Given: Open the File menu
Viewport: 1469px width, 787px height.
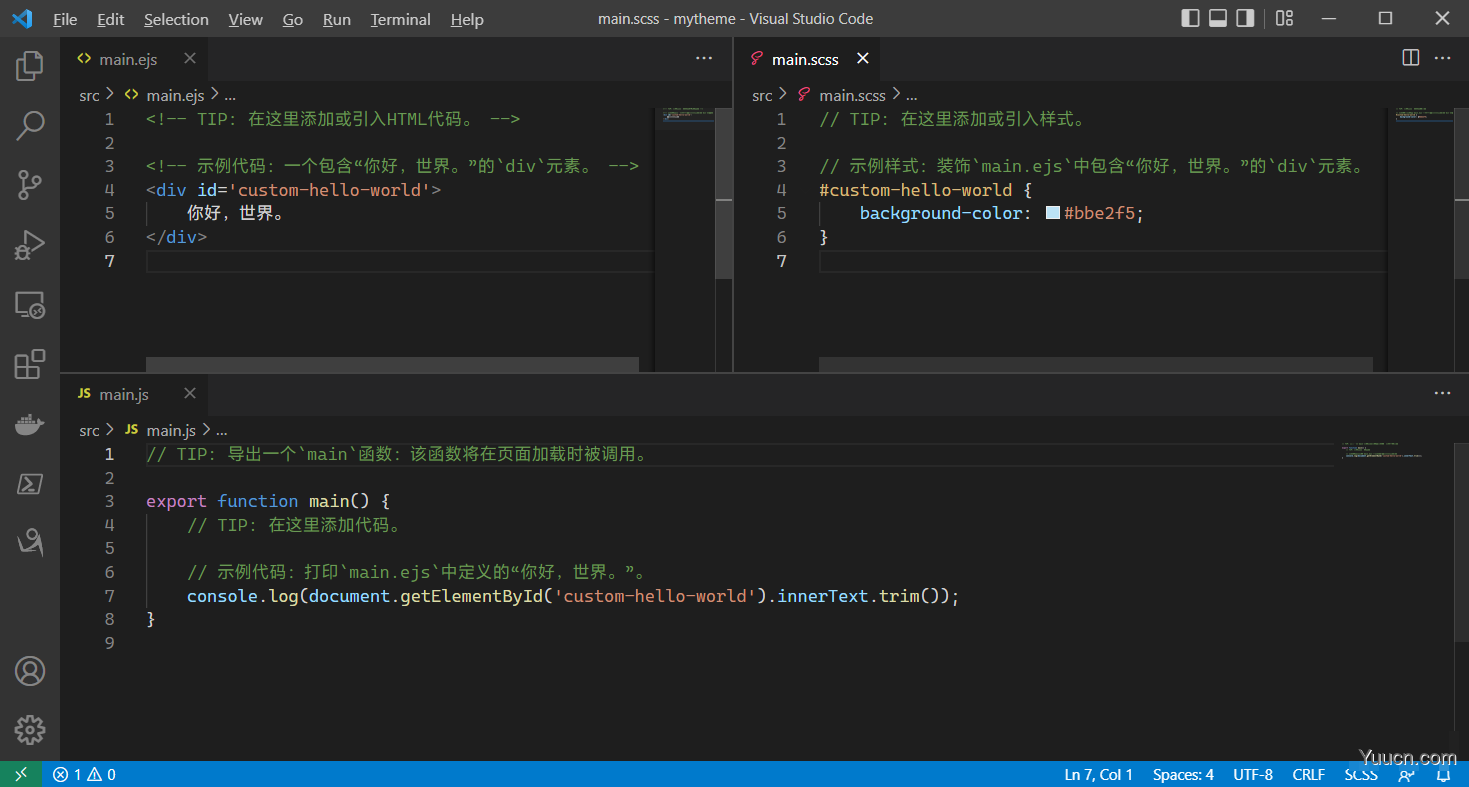Looking at the screenshot, I should (65, 19).
